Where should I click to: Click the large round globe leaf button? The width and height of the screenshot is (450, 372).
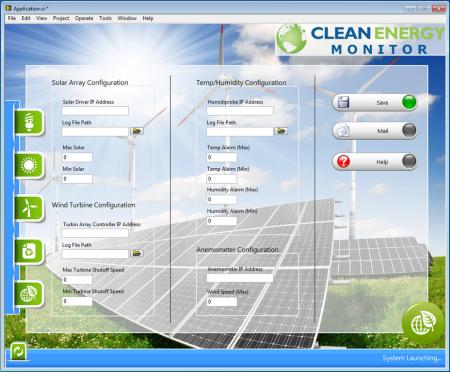[x=423, y=323]
